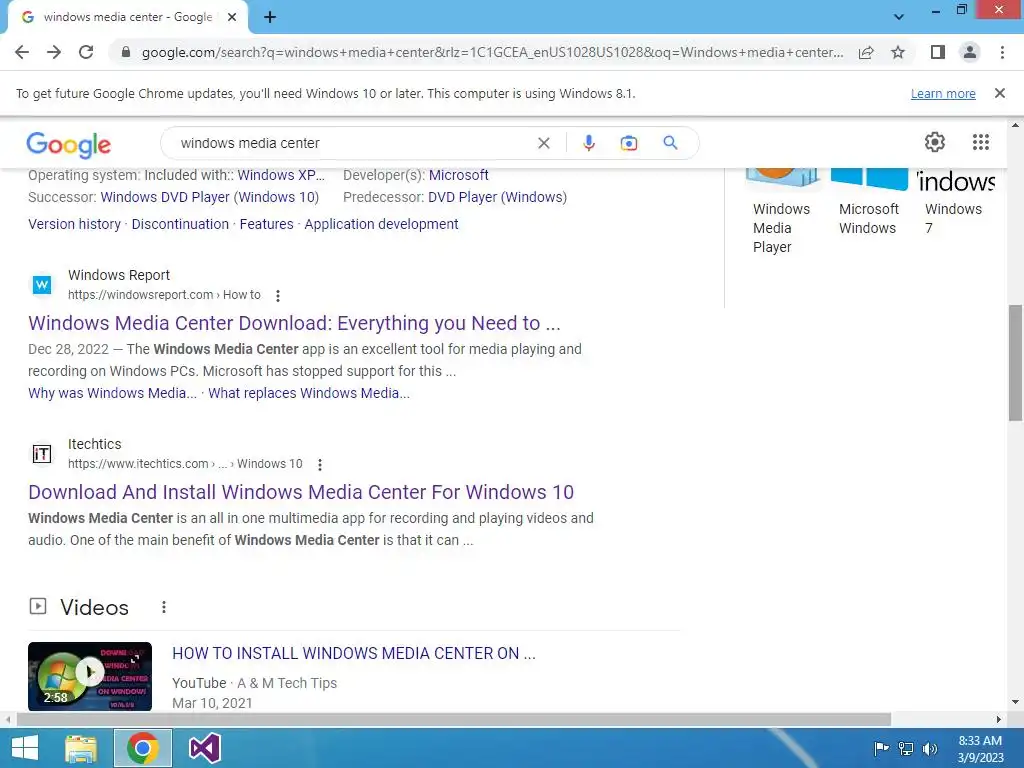Click Chrome icon in taskbar
The width and height of the screenshot is (1024, 768).
[x=143, y=748]
